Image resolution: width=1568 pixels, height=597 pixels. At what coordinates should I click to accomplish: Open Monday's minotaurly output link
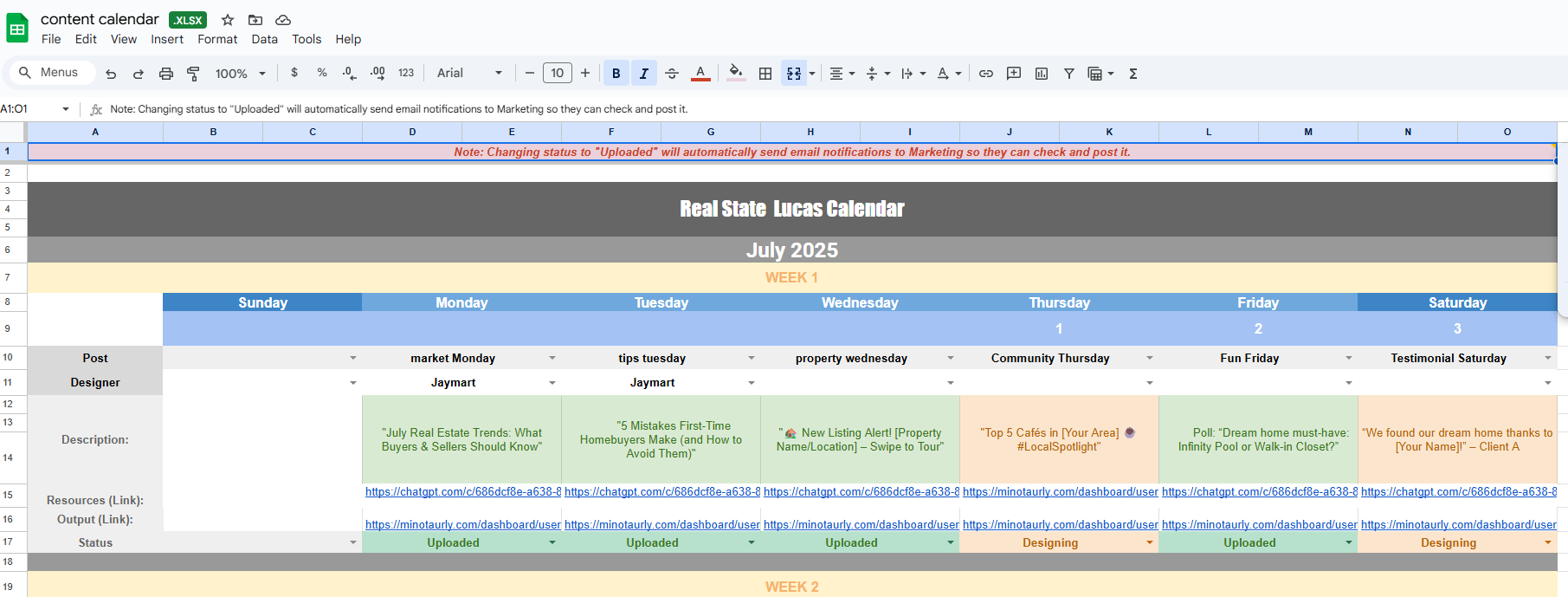point(463,524)
